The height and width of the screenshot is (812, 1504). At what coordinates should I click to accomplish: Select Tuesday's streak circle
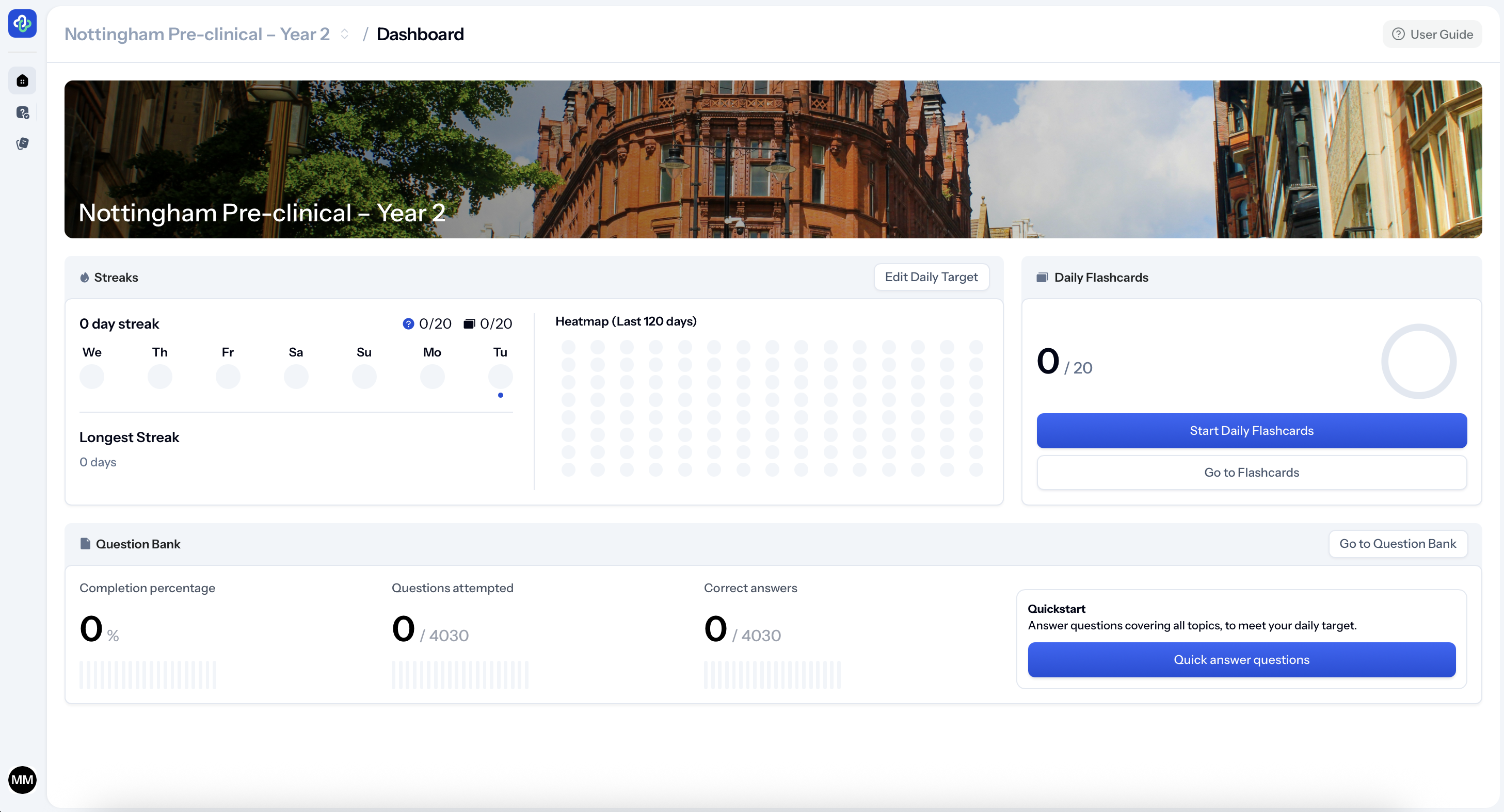(x=500, y=377)
